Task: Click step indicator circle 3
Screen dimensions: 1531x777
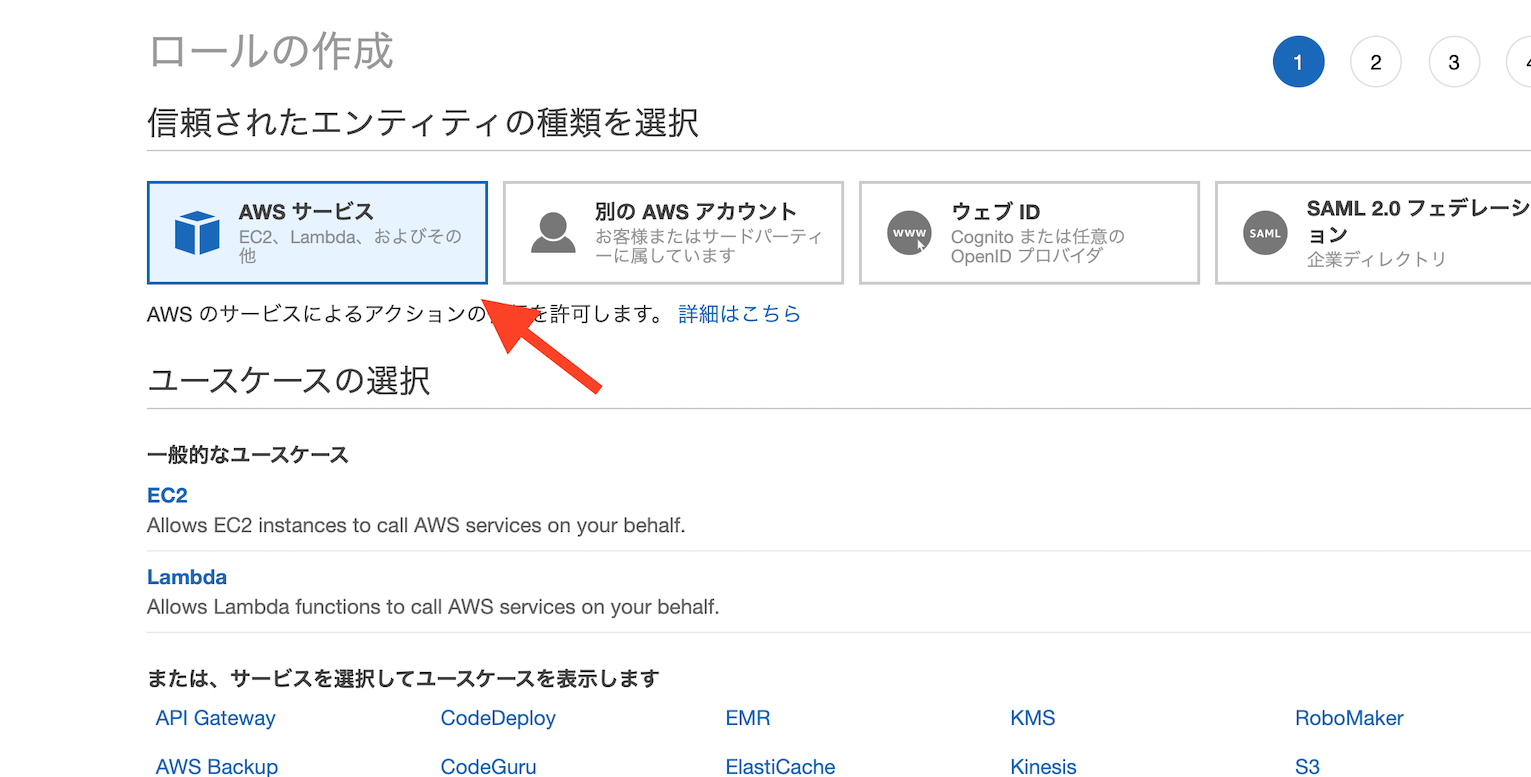Action: [x=1454, y=61]
